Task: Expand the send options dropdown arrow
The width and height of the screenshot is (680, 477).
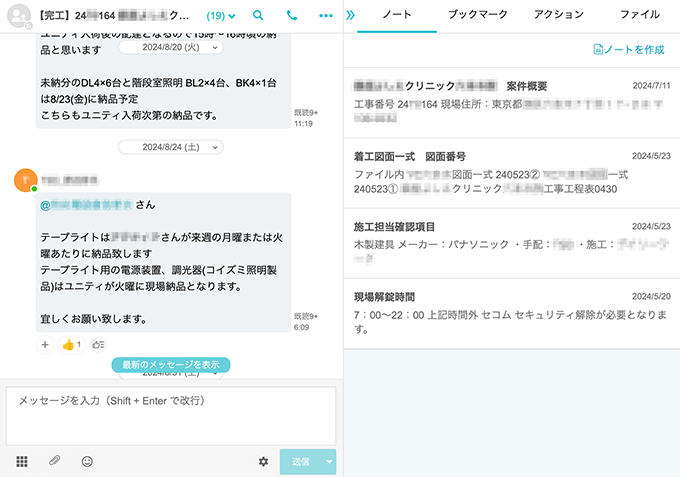Action: 330,462
